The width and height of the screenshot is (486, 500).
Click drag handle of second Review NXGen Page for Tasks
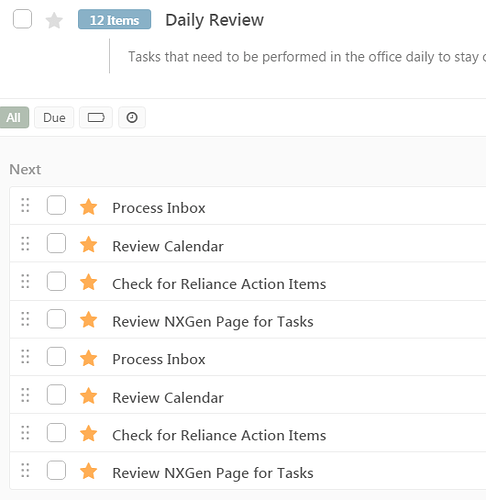25,470
